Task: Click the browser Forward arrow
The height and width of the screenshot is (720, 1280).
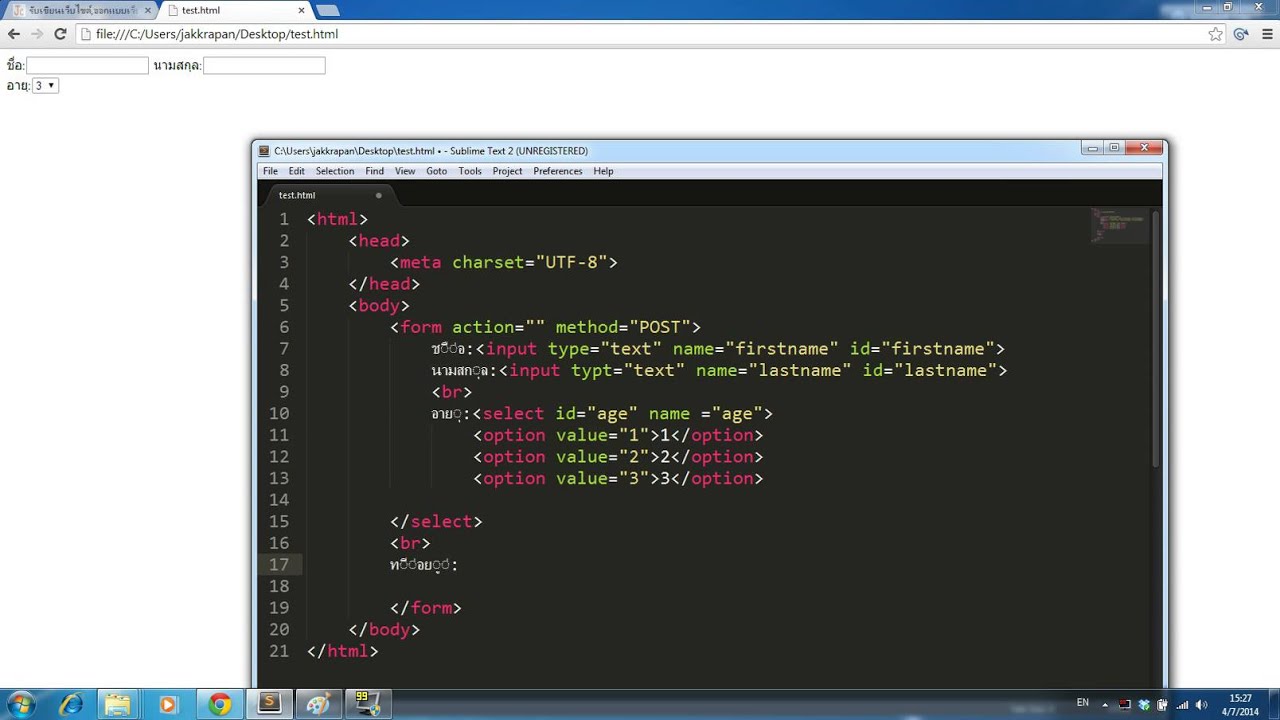Action: [37, 34]
